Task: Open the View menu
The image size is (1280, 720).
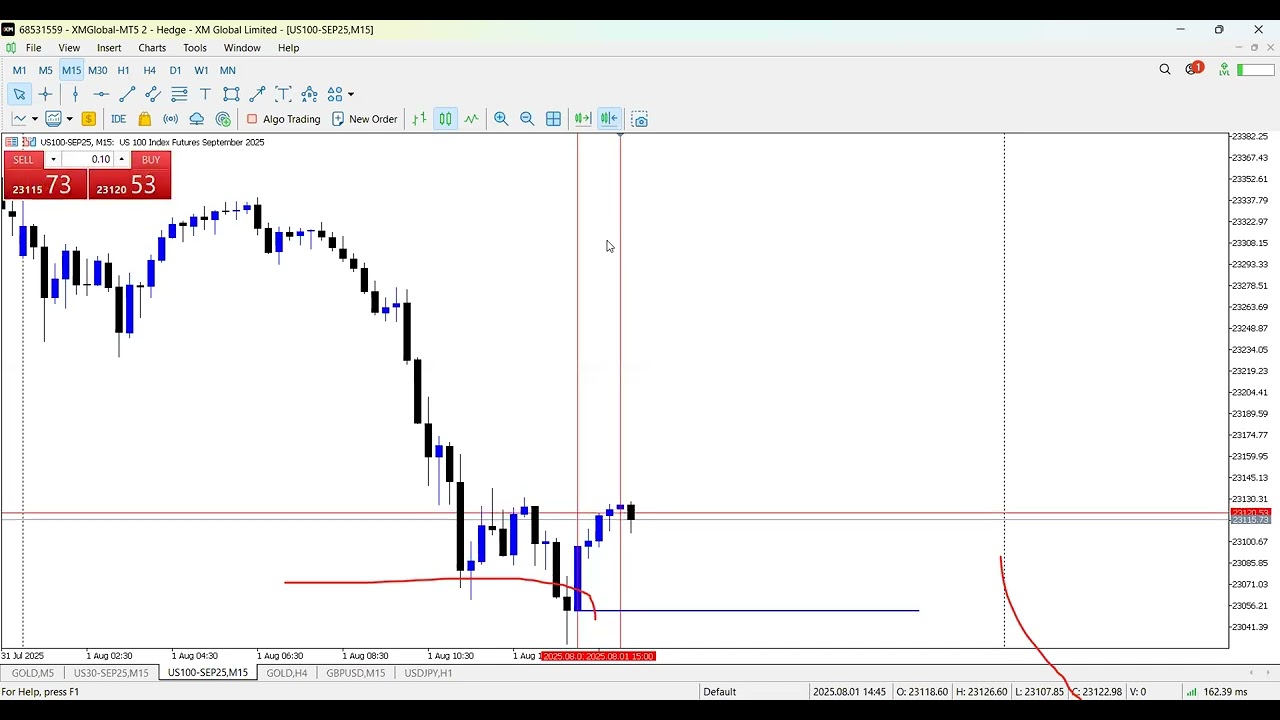Action: click(x=69, y=48)
